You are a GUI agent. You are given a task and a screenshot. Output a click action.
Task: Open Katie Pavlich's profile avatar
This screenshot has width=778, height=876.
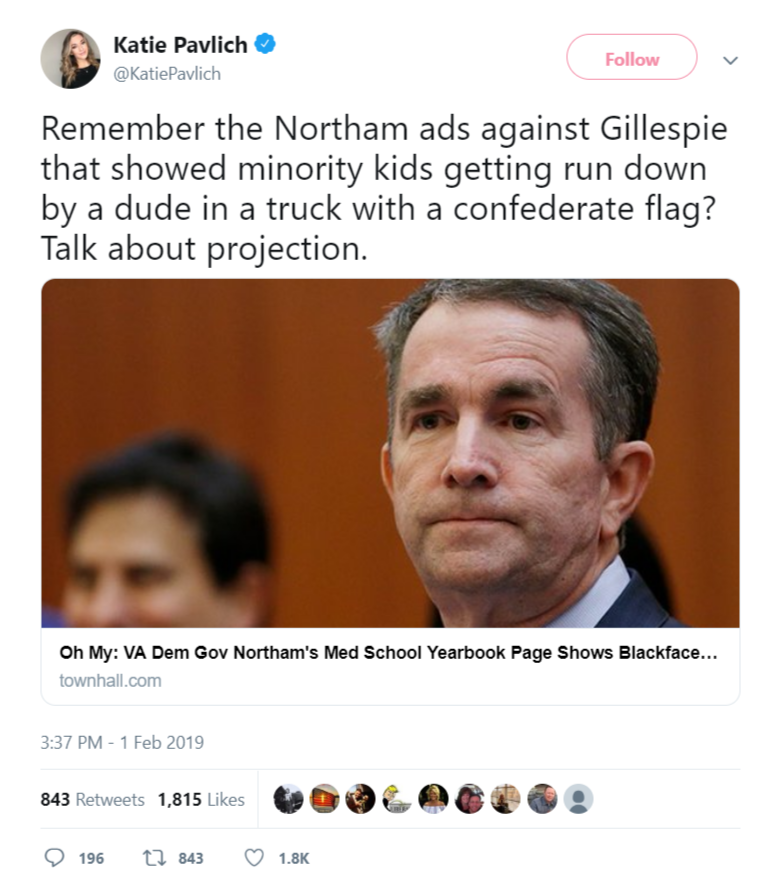point(70,59)
